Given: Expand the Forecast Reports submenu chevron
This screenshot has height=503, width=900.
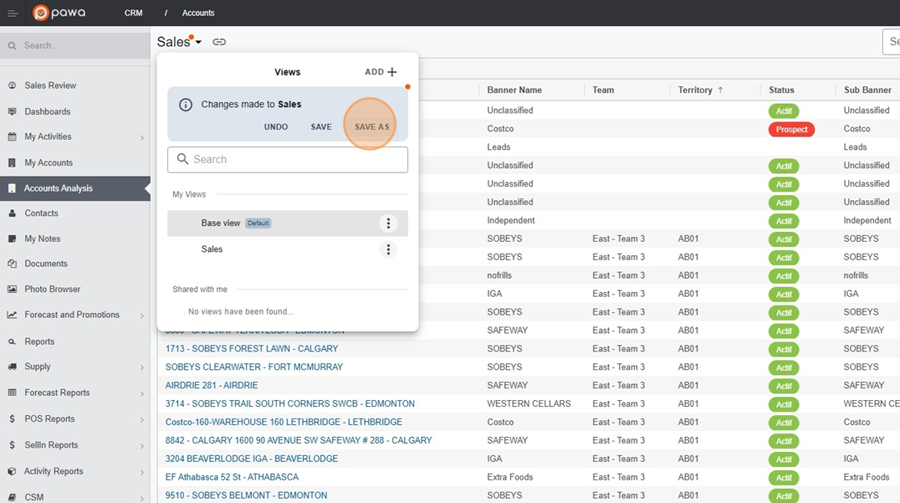Looking at the screenshot, I should (142, 394).
